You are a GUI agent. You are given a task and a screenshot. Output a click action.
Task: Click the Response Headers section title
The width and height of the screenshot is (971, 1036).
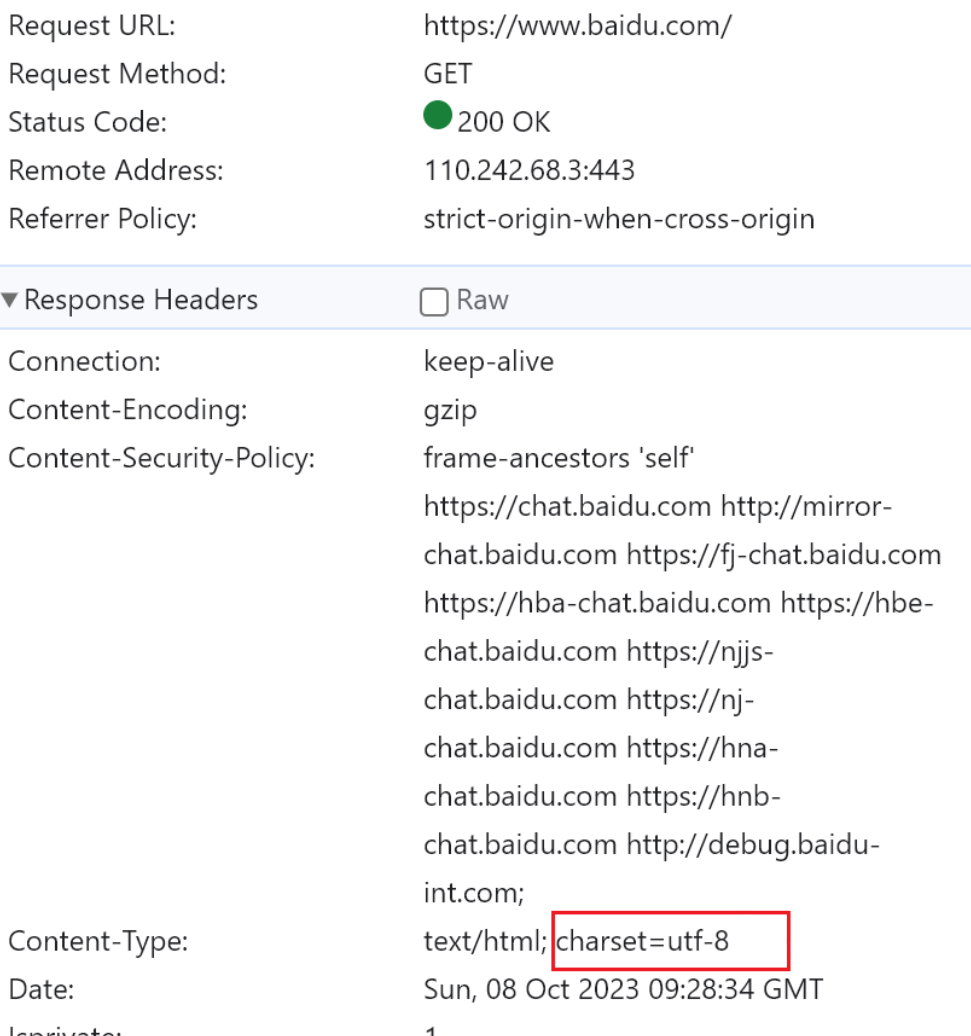(x=141, y=300)
